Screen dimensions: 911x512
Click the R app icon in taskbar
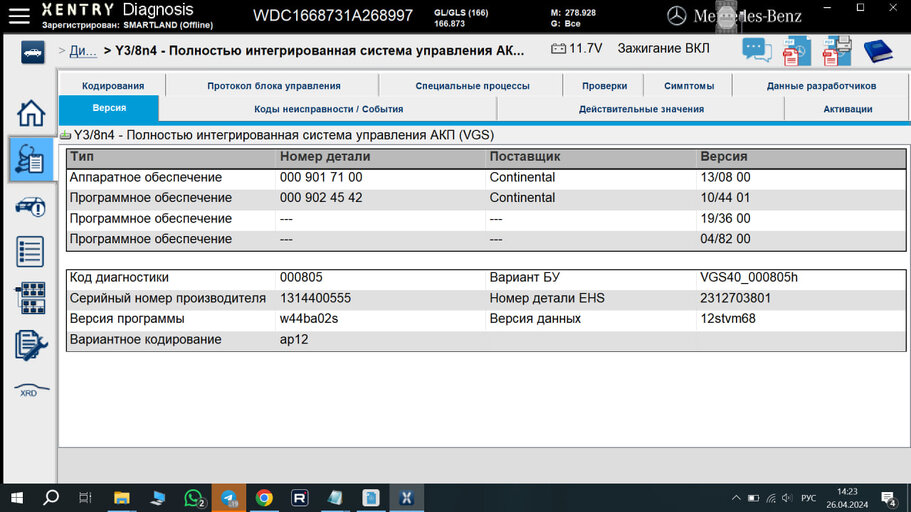(x=300, y=498)
